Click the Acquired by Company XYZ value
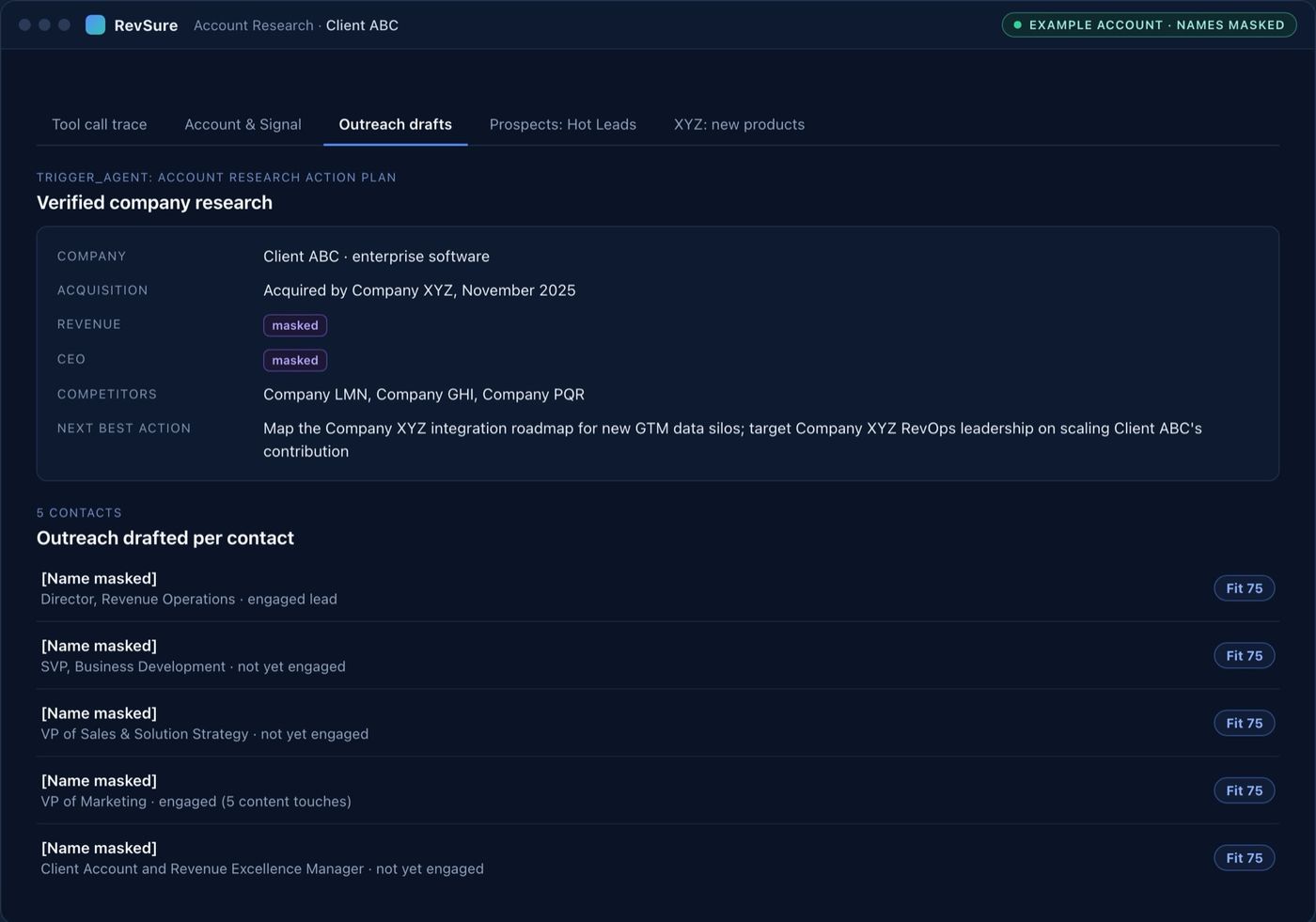1316x922 pixels. (419, 290)
